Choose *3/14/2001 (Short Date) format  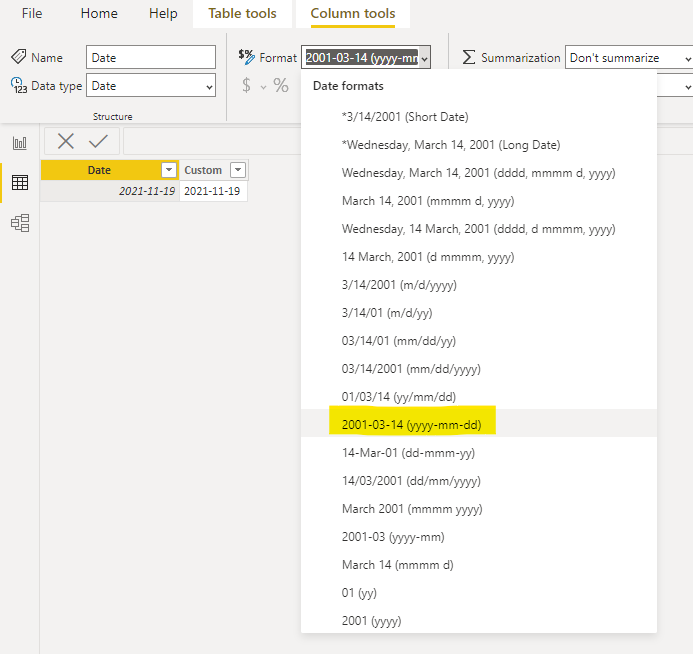pyautogui.click(x=479, y=117)
